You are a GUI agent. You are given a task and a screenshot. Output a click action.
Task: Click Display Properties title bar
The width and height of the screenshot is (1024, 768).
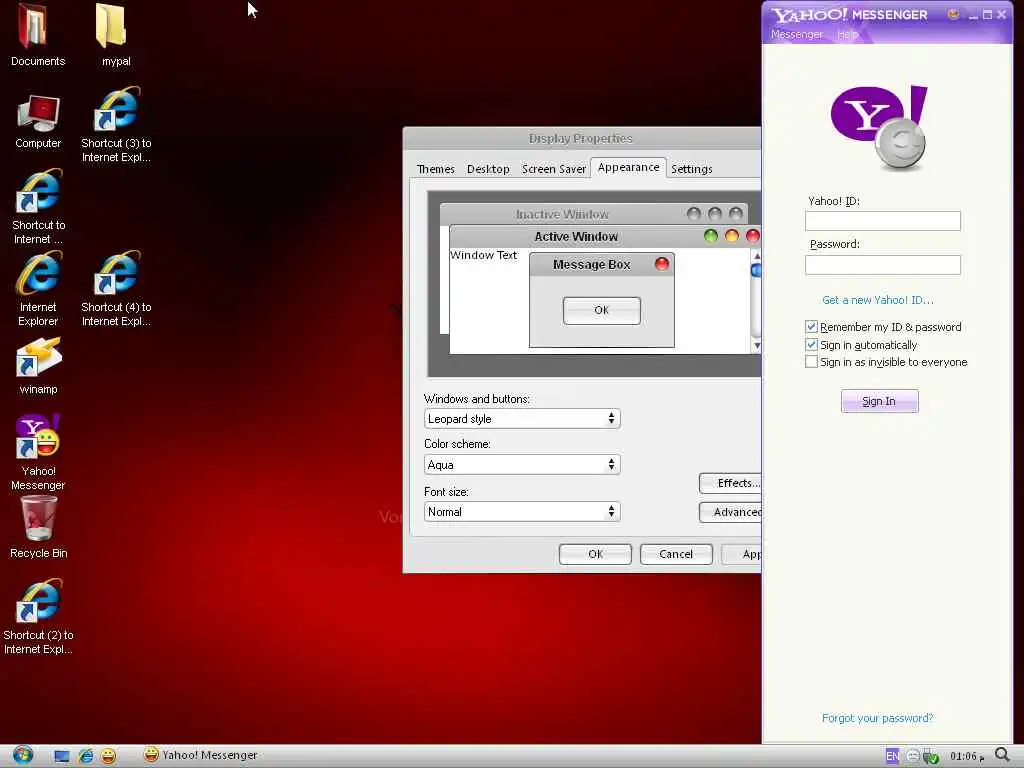coord(582,138)
